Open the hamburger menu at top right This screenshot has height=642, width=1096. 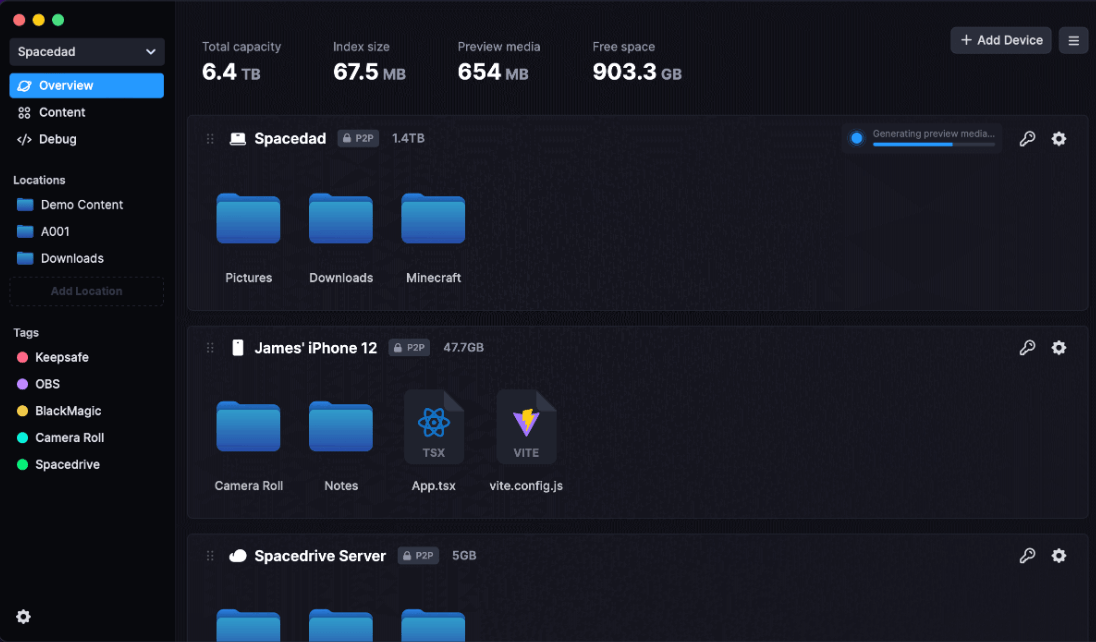pyautogui.click(x=1074, y=41)
